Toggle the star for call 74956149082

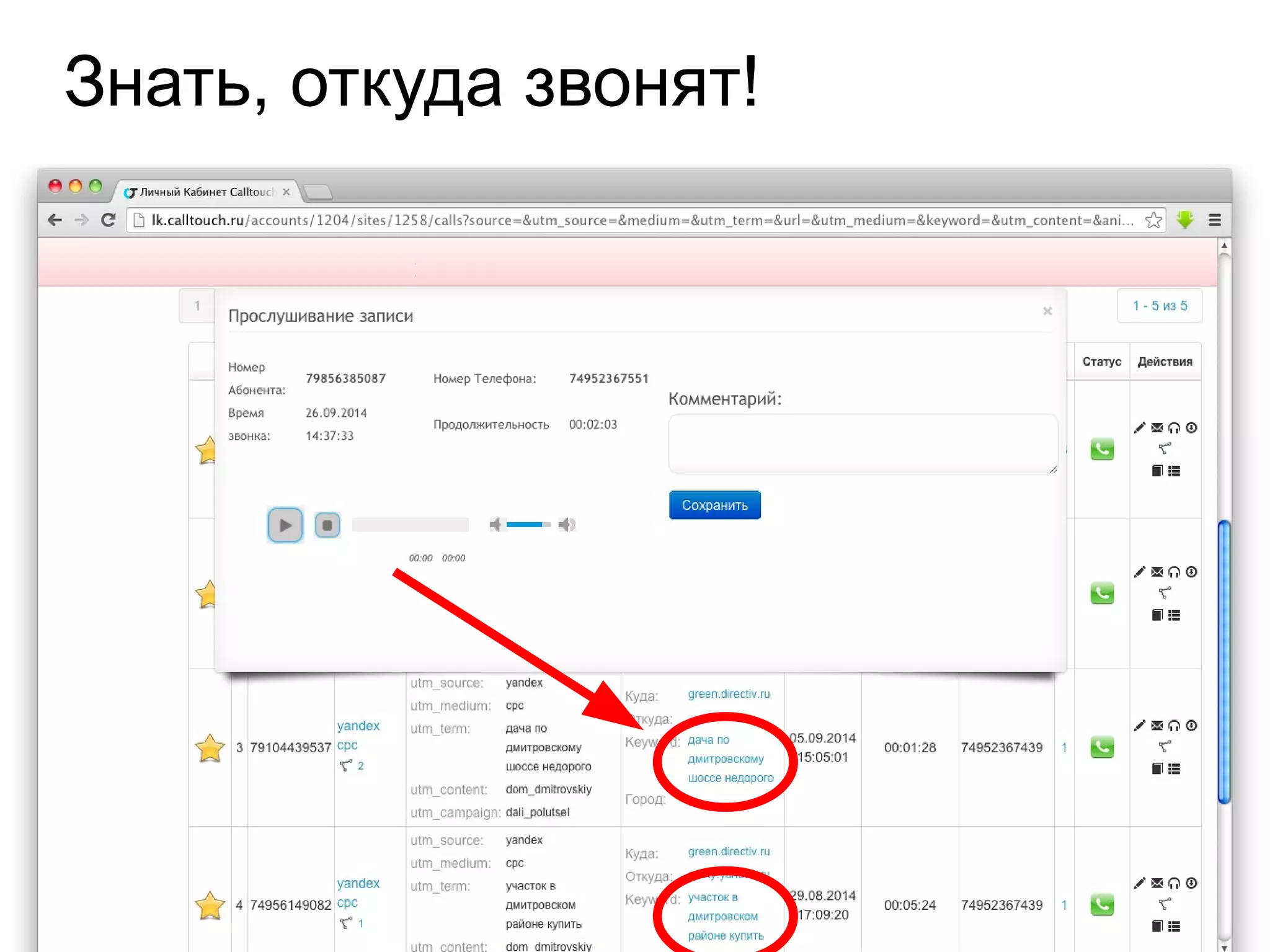point(210,905)
